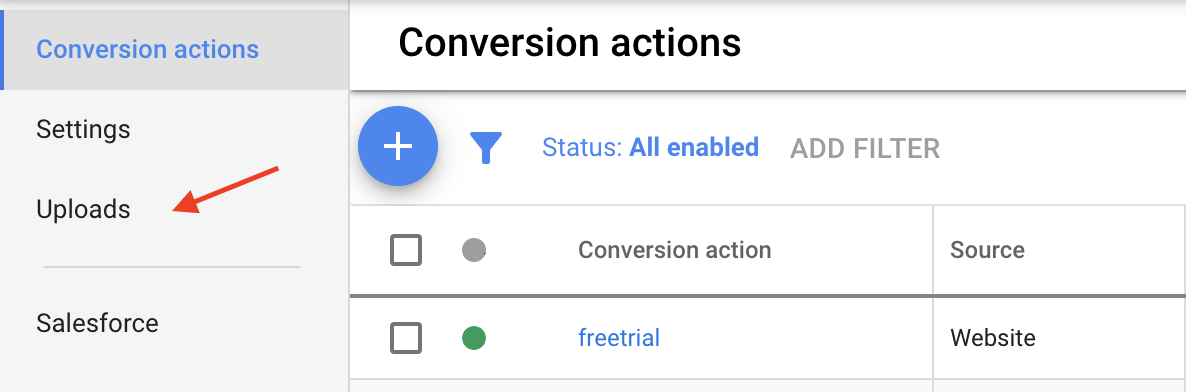Toggle the select-all checkbox in table header
The image size is (1186, 392).
(x=406, y=250)
